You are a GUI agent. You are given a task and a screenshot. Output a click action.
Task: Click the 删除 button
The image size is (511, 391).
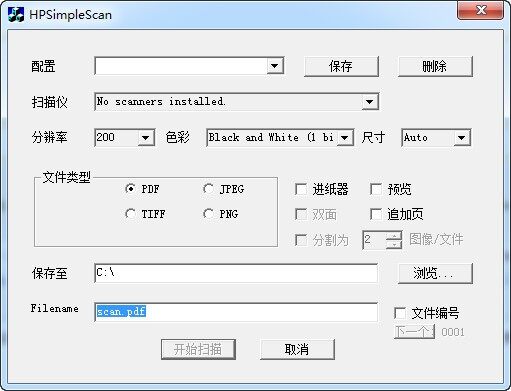(x=435, y=66)
